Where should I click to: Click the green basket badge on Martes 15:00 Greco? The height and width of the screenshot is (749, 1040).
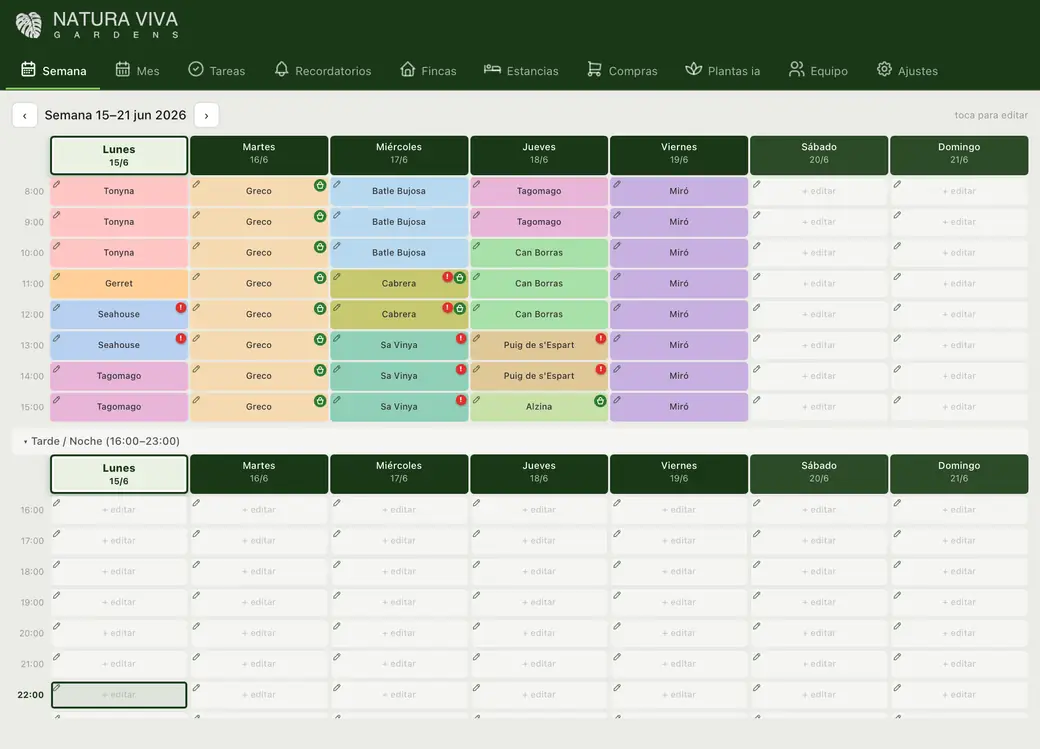pyautogui.click(x=320, y=401)
